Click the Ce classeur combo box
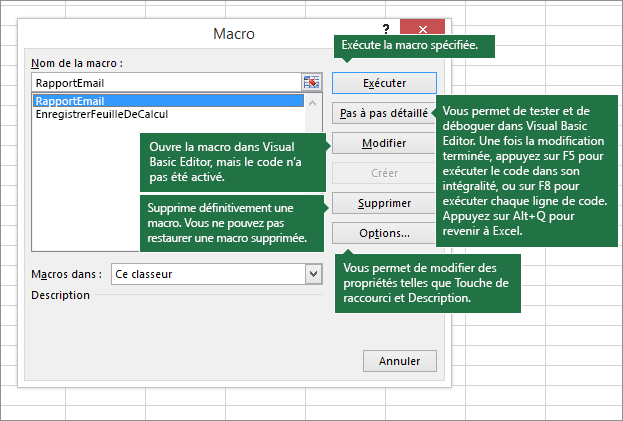Viewport: 623px width, 421px height. tap(217, 274)
